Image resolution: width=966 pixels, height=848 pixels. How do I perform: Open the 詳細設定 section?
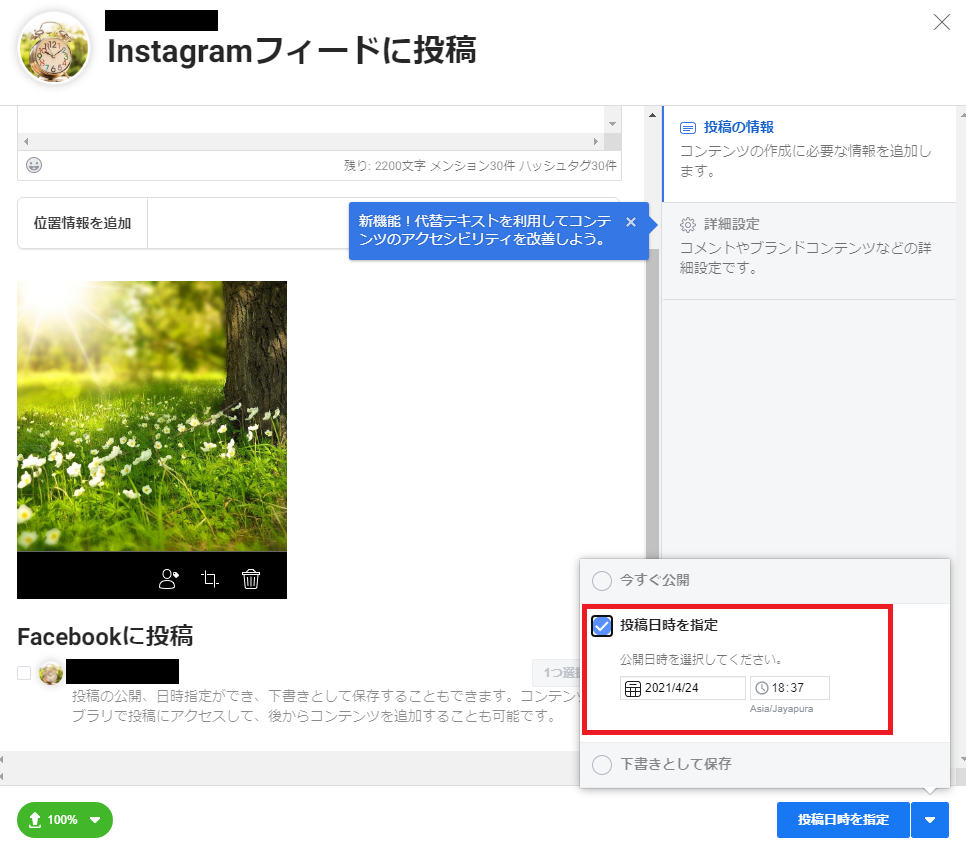810,251
